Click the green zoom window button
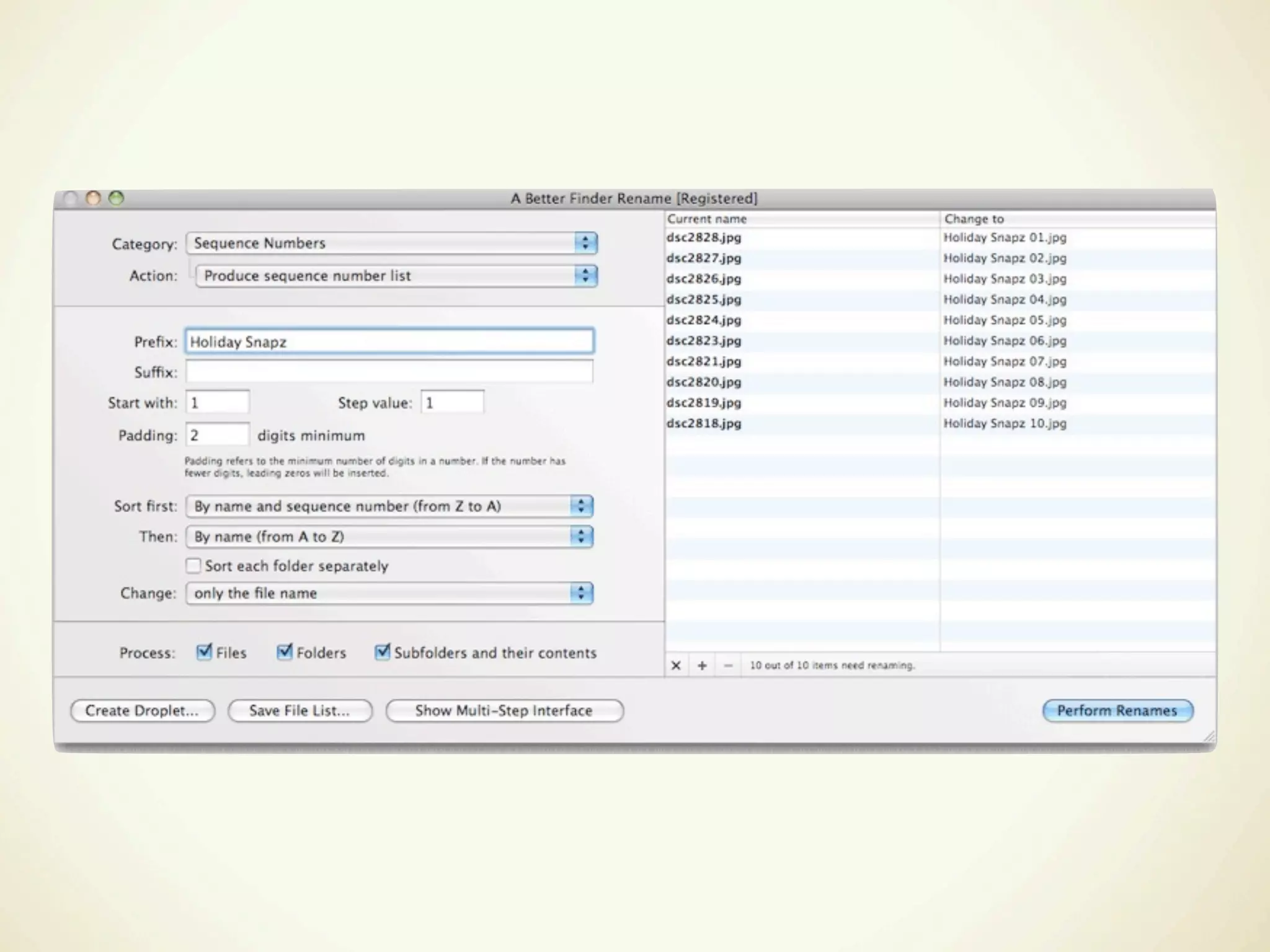Image resolution: width=1270 pixels, height=952 pixels. point(116,198)
